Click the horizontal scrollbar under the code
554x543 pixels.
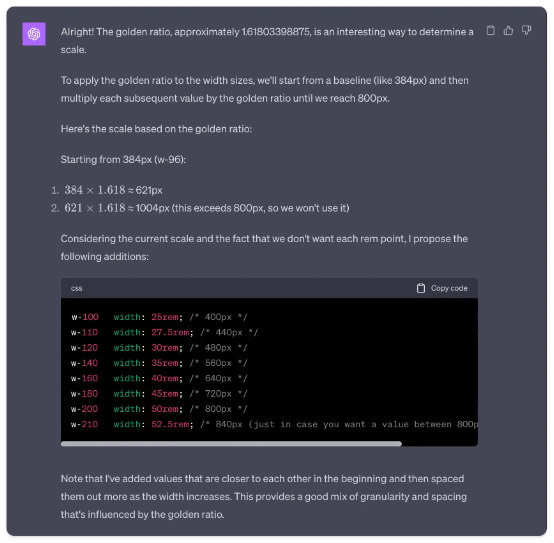231,444
